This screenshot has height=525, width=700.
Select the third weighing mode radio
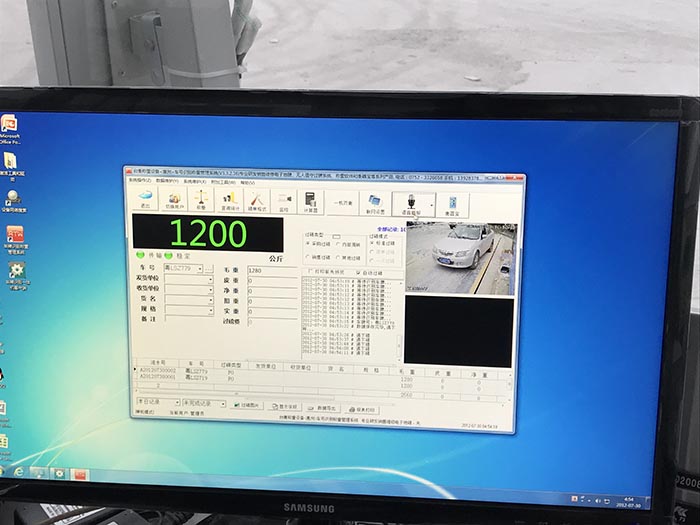pyautogui.click(x=383, y=260)
